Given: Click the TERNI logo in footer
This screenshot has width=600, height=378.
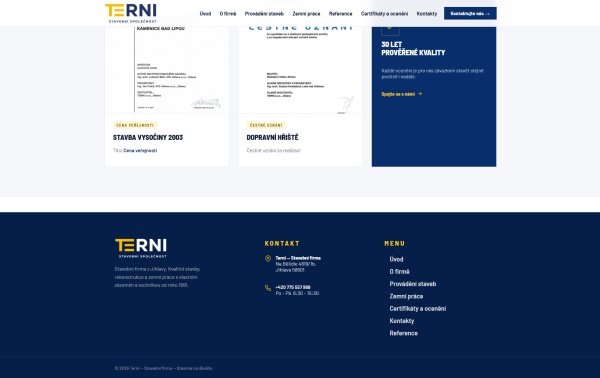Looking at the screenshot, I should pos(141,248).
